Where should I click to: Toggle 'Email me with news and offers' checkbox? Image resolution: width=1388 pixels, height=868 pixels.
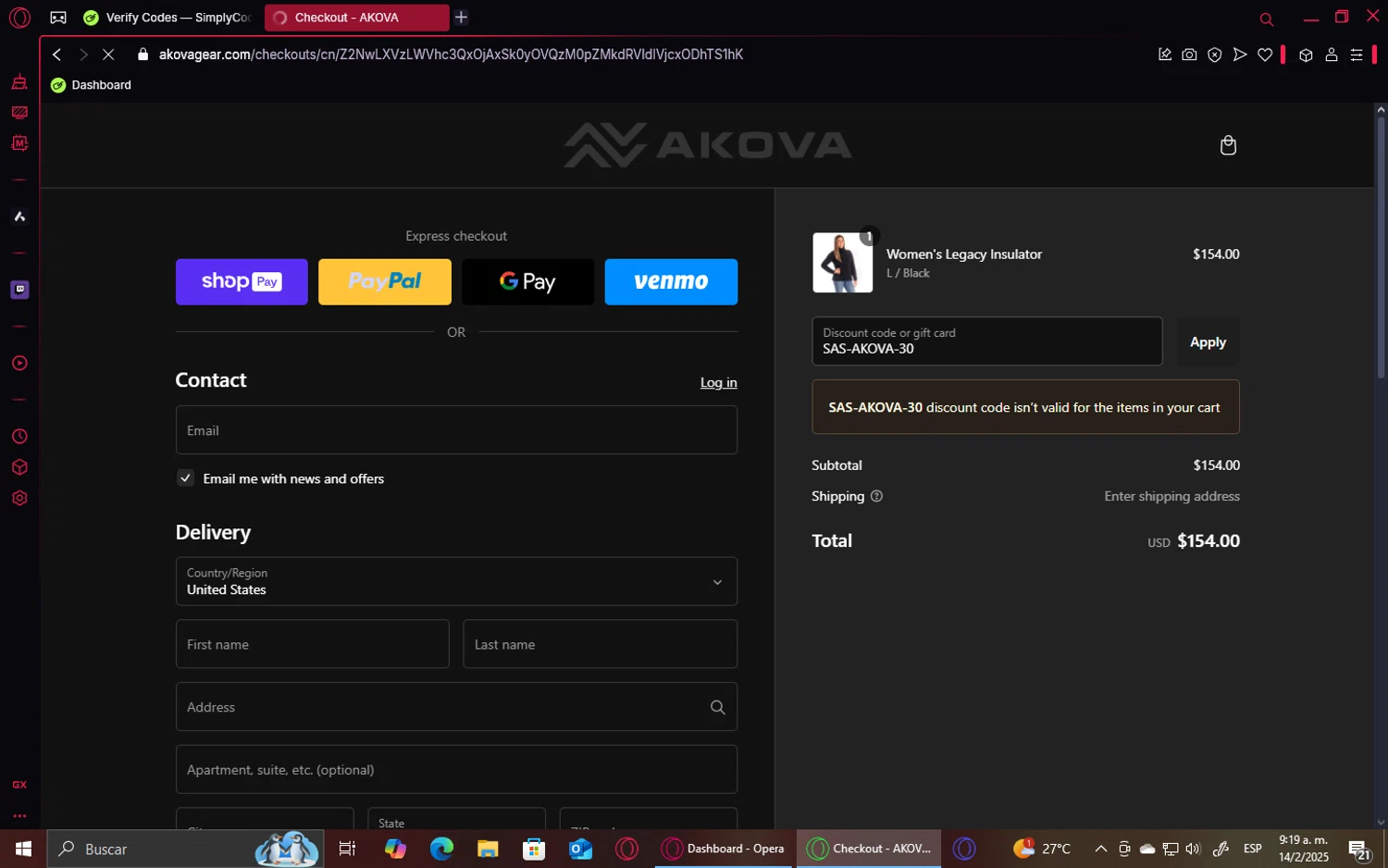185,478
